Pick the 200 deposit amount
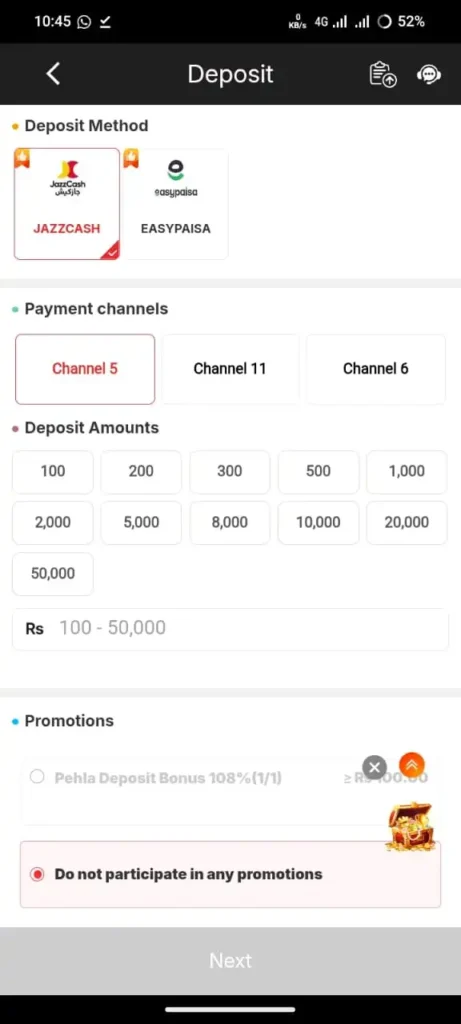Screen dimensions: 461x1024 [x=141, y=472]
